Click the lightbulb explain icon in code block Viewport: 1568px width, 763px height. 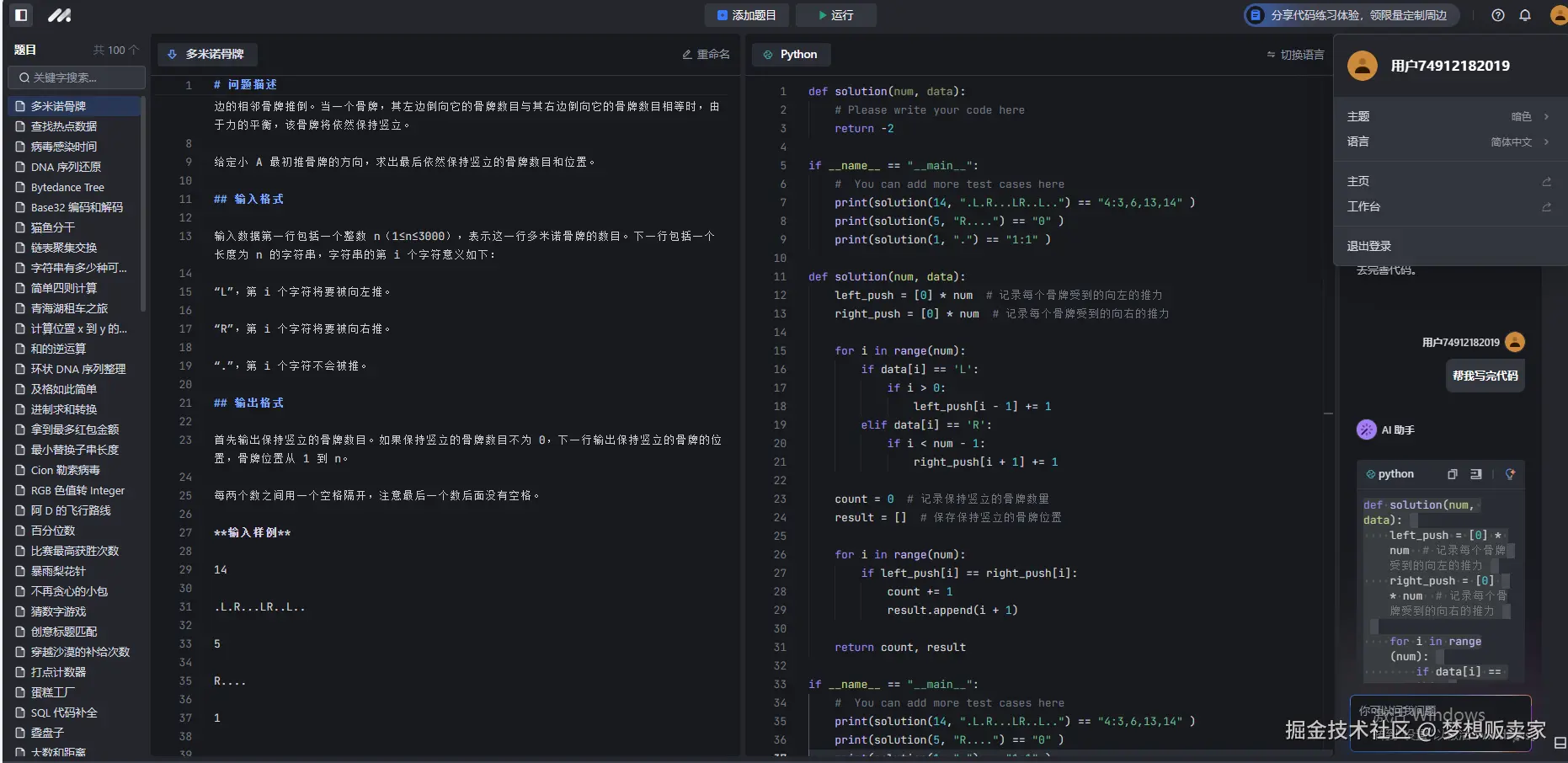[1510, 474]
